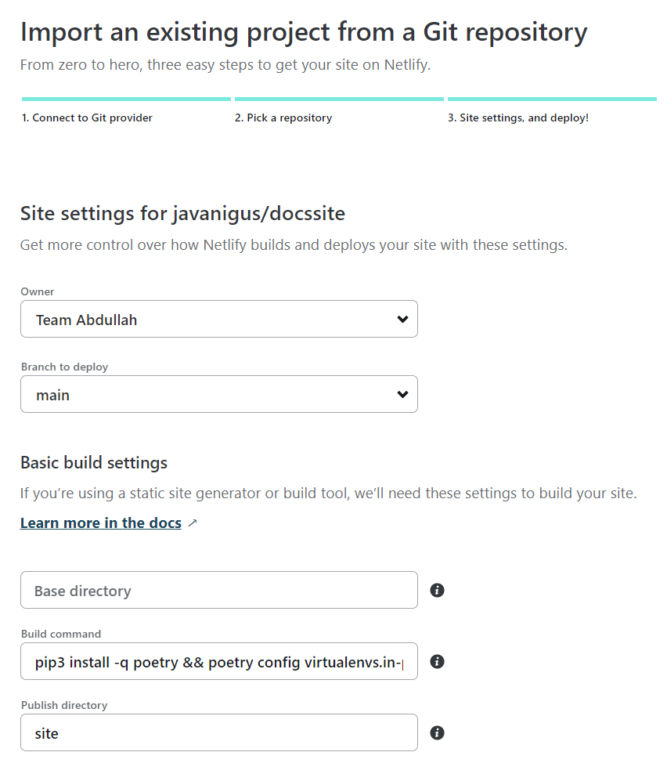Go to step 1 Connect to Git provider
This screenshot has height=763, width=667.
click(x=87, y=118)
